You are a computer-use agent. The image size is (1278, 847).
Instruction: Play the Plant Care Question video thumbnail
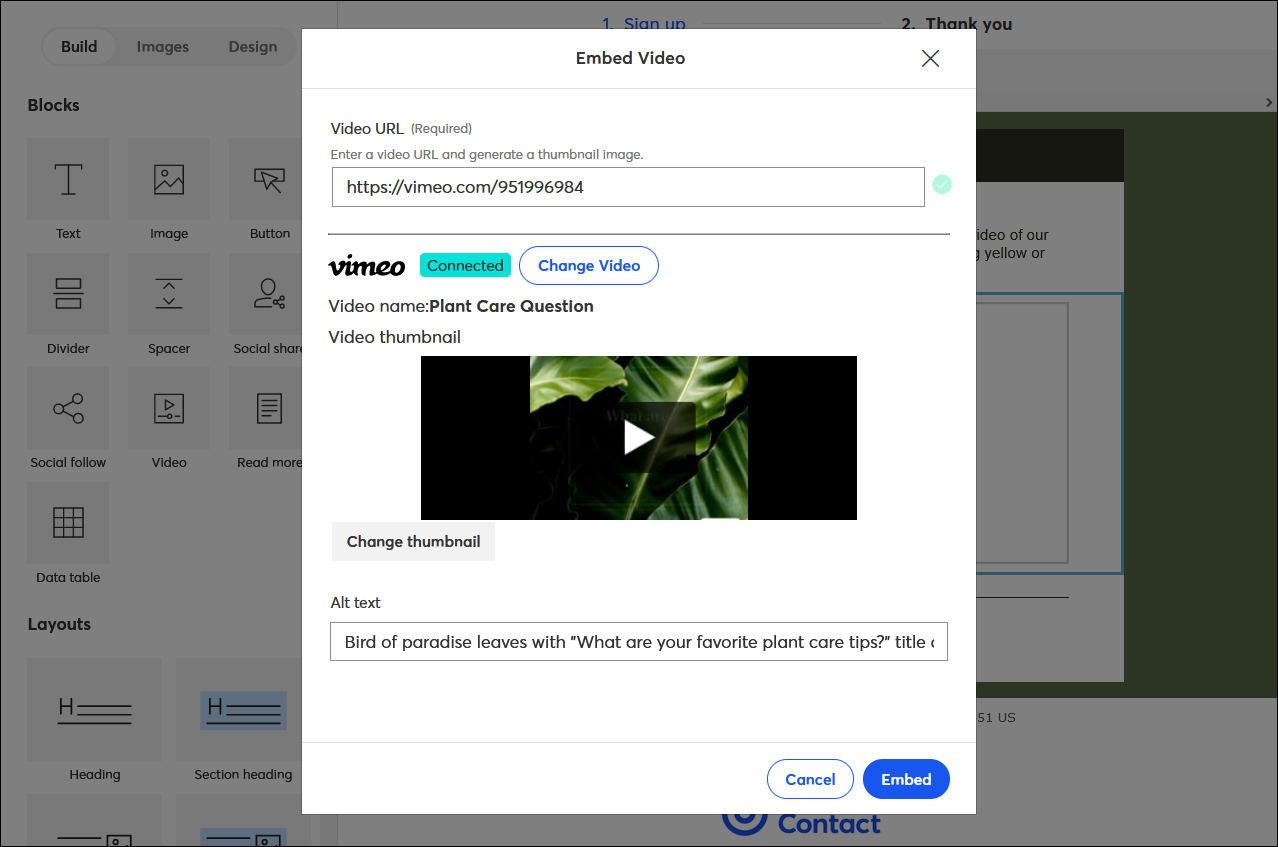click(639, 438)
